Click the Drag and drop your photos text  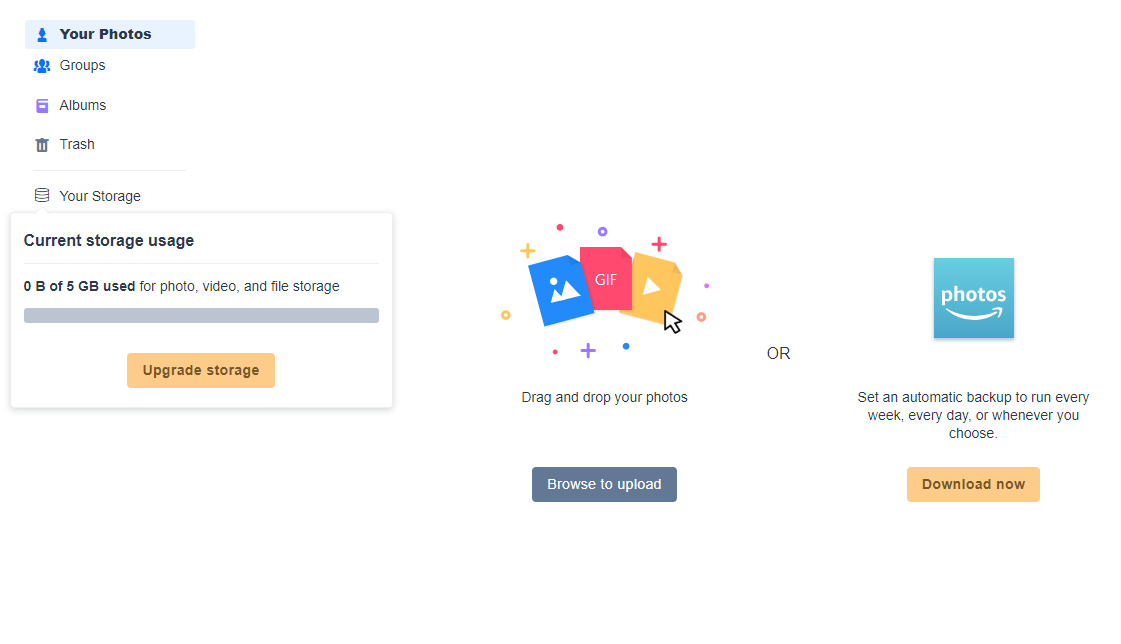(x=604, y=397)
